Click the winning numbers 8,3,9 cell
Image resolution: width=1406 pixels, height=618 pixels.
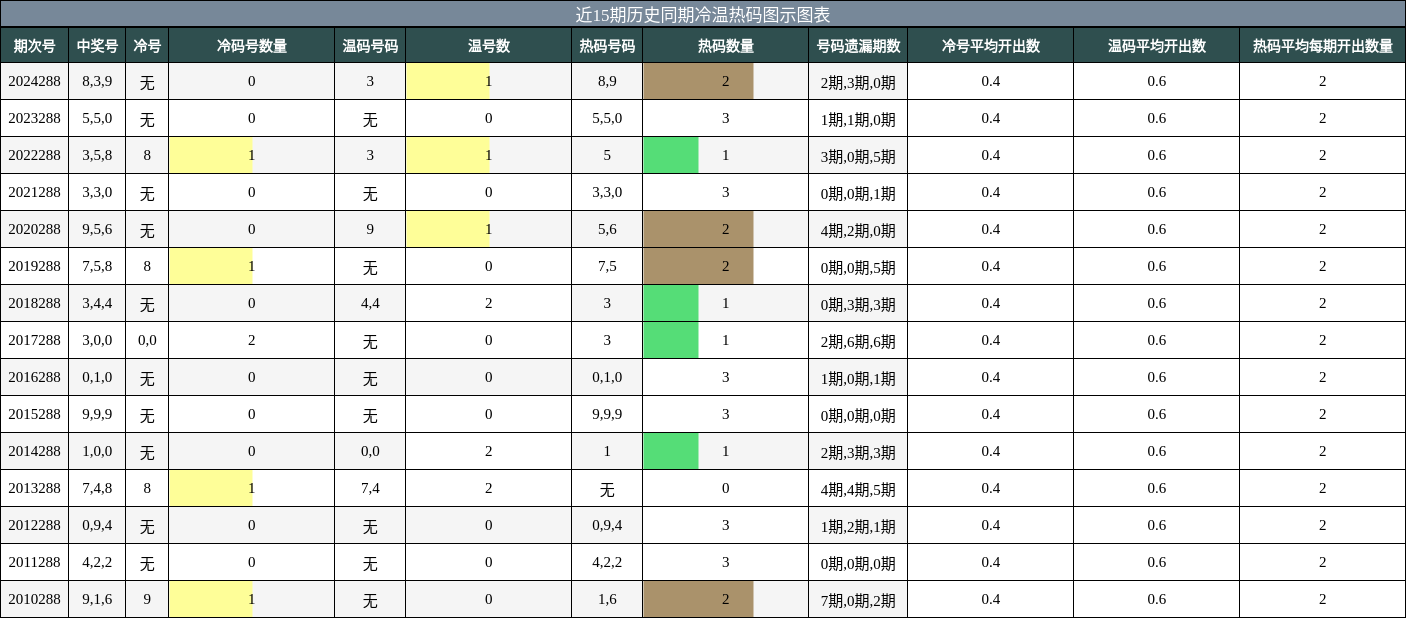(x=96, y=81)
